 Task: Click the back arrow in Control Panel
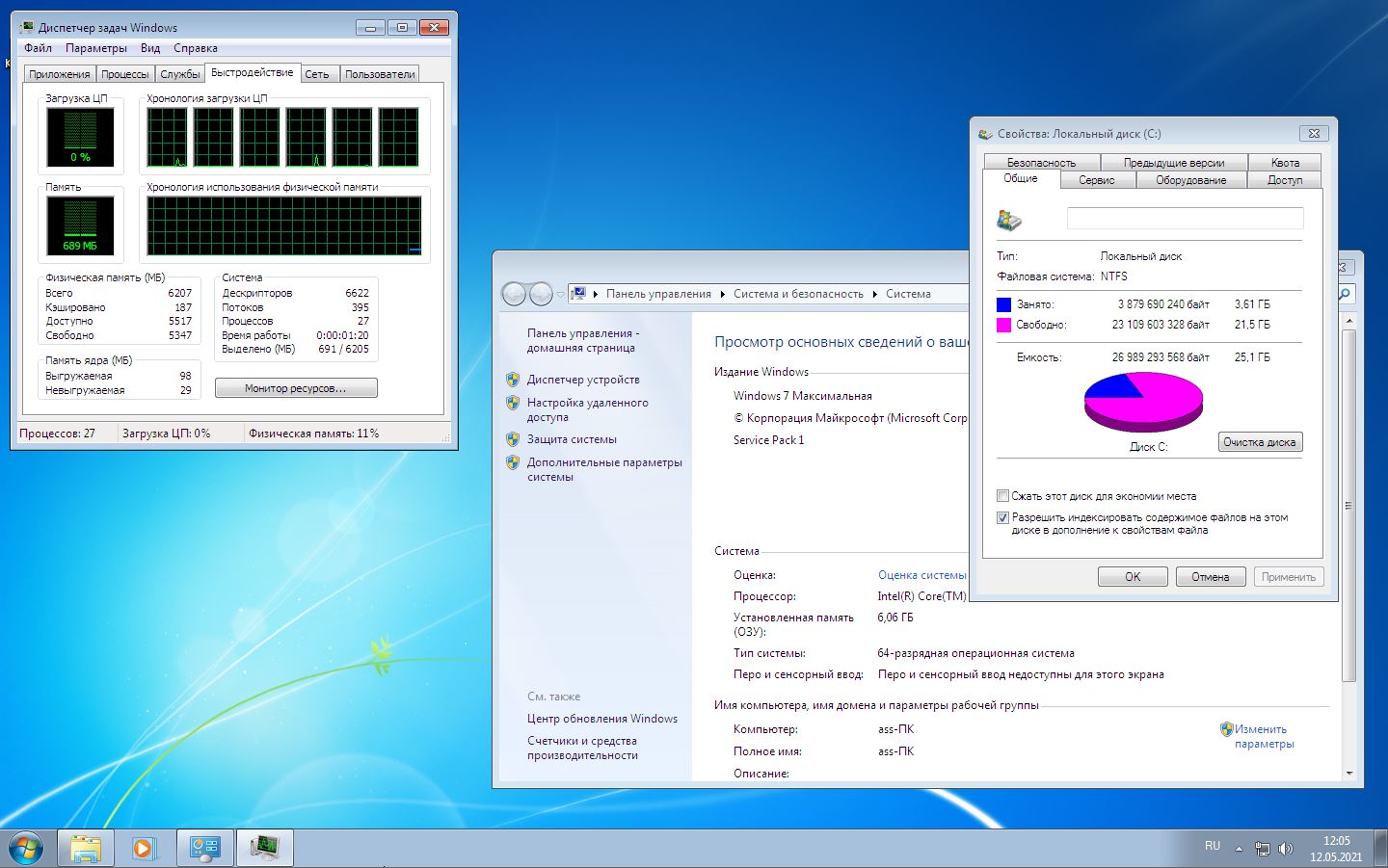514,294
